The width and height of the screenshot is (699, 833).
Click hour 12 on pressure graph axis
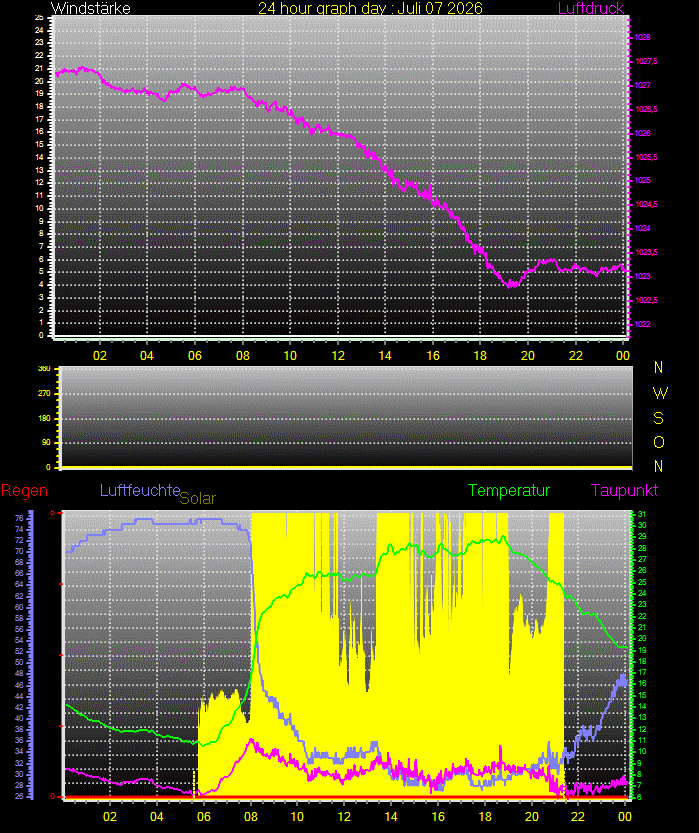(338, 356)
